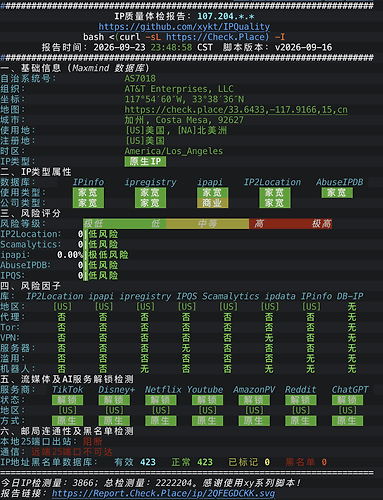Click the 已标记 0 count
383x500 pixels.
pos(249,462)
